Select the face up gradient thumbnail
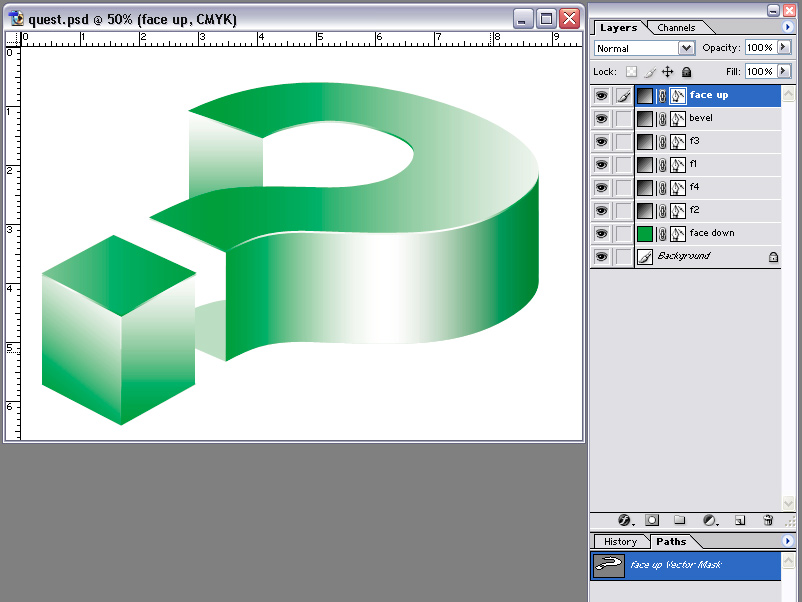802x602 pixels. [644, 96]
